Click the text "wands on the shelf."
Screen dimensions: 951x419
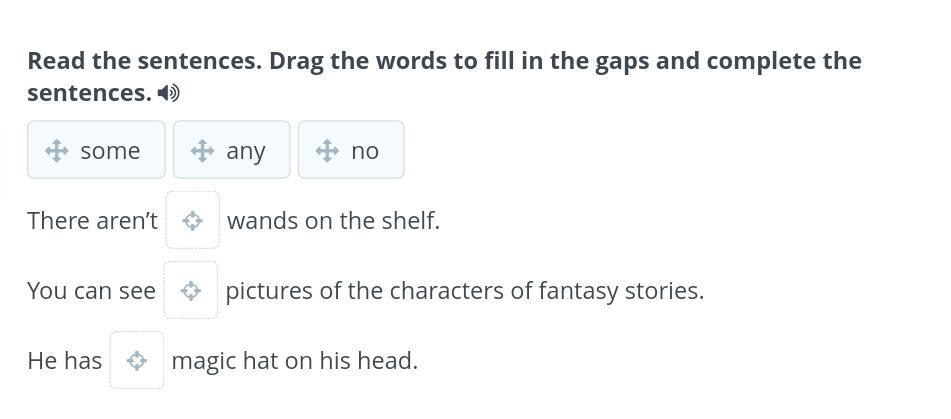tap(334, 221)
